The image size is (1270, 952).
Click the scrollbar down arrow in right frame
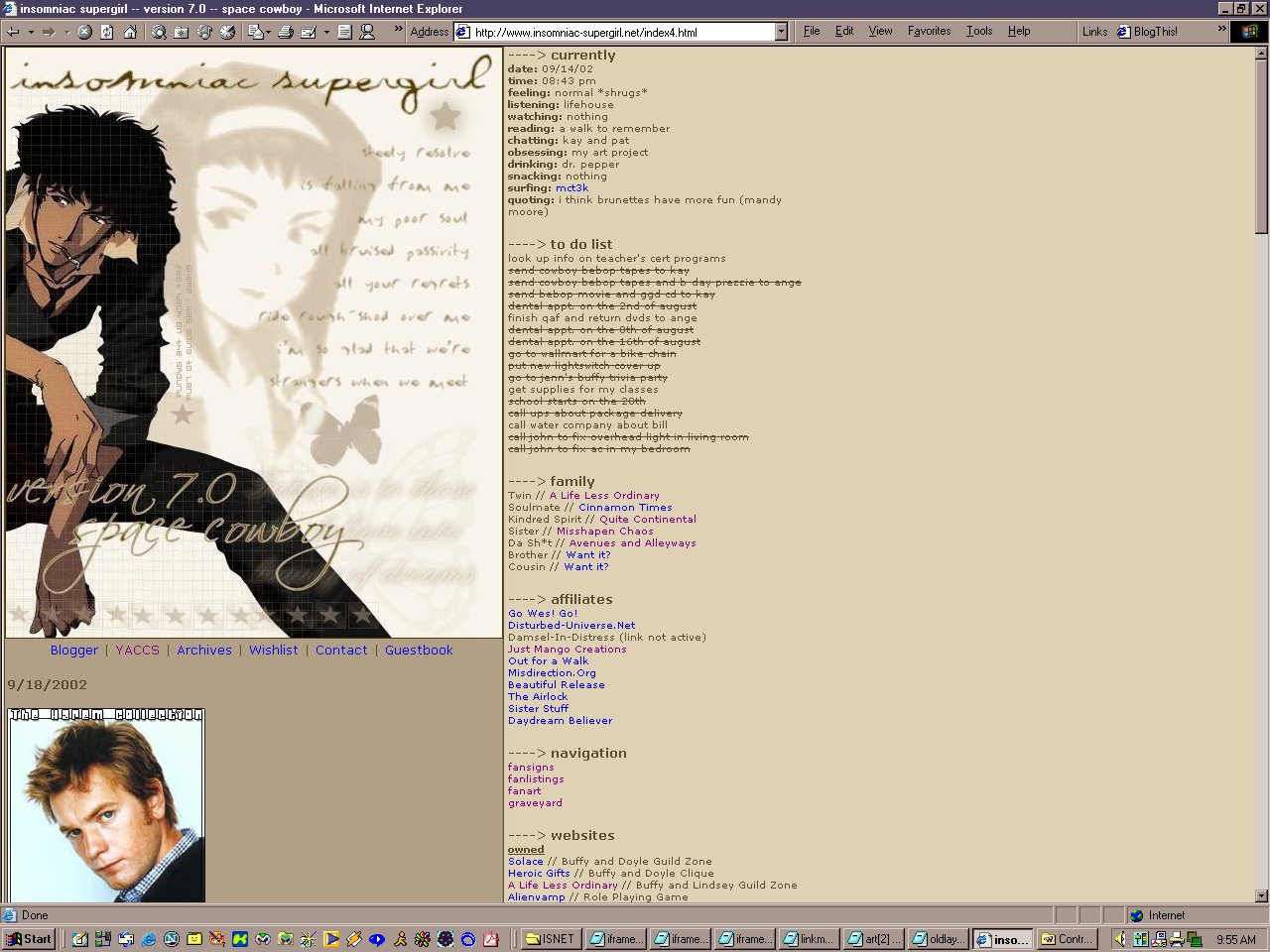[1261, 895]
